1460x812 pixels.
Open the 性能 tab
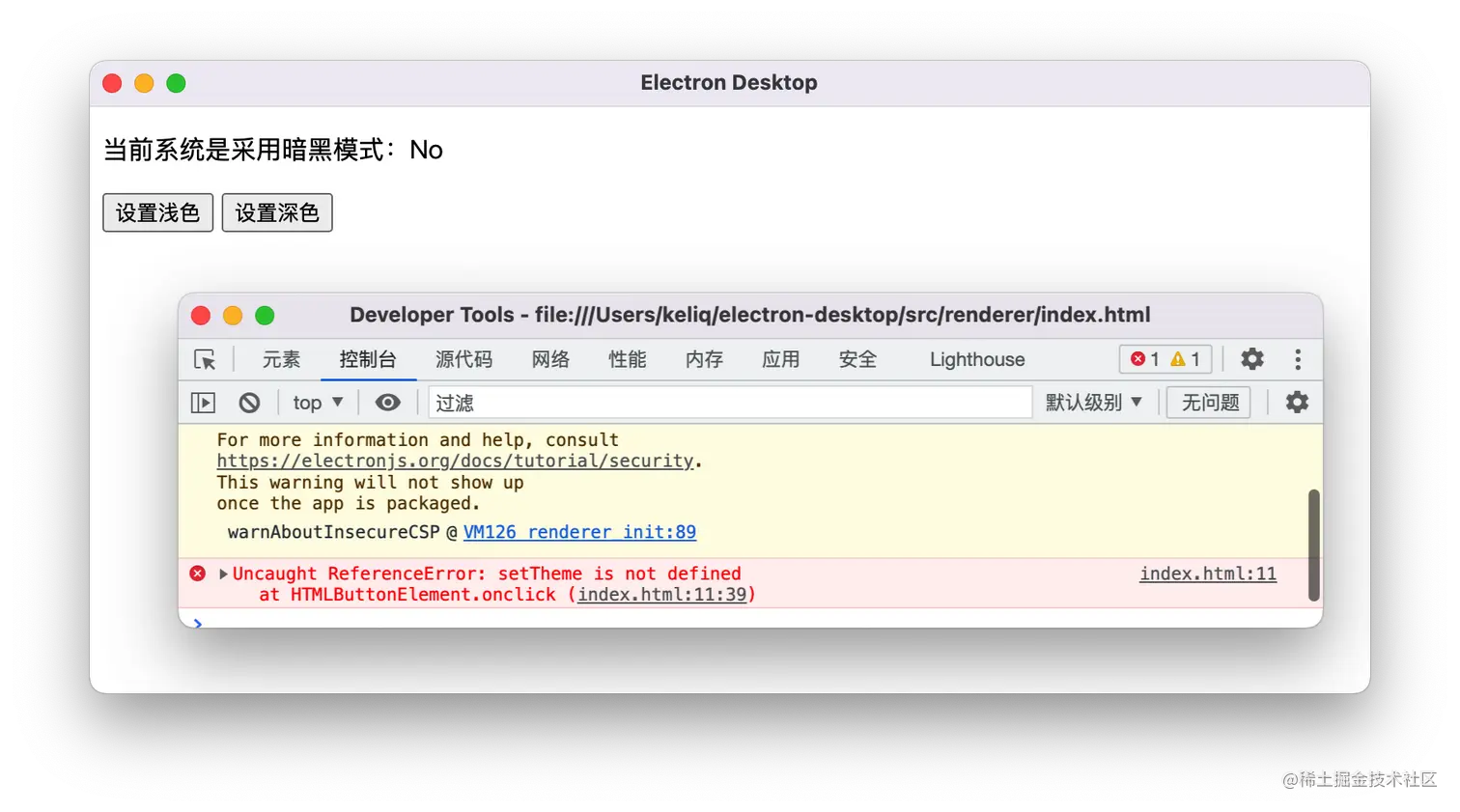pyautogui.click(x=628, y=359)
